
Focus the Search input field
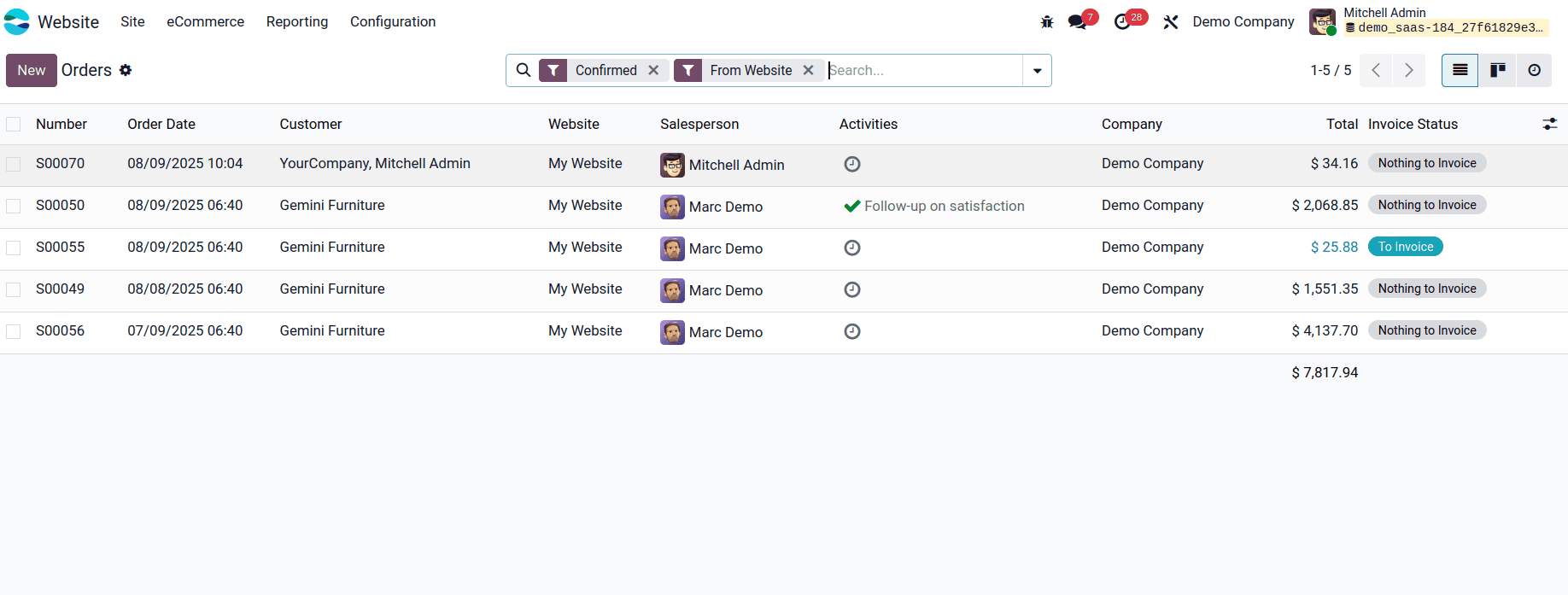924,70
